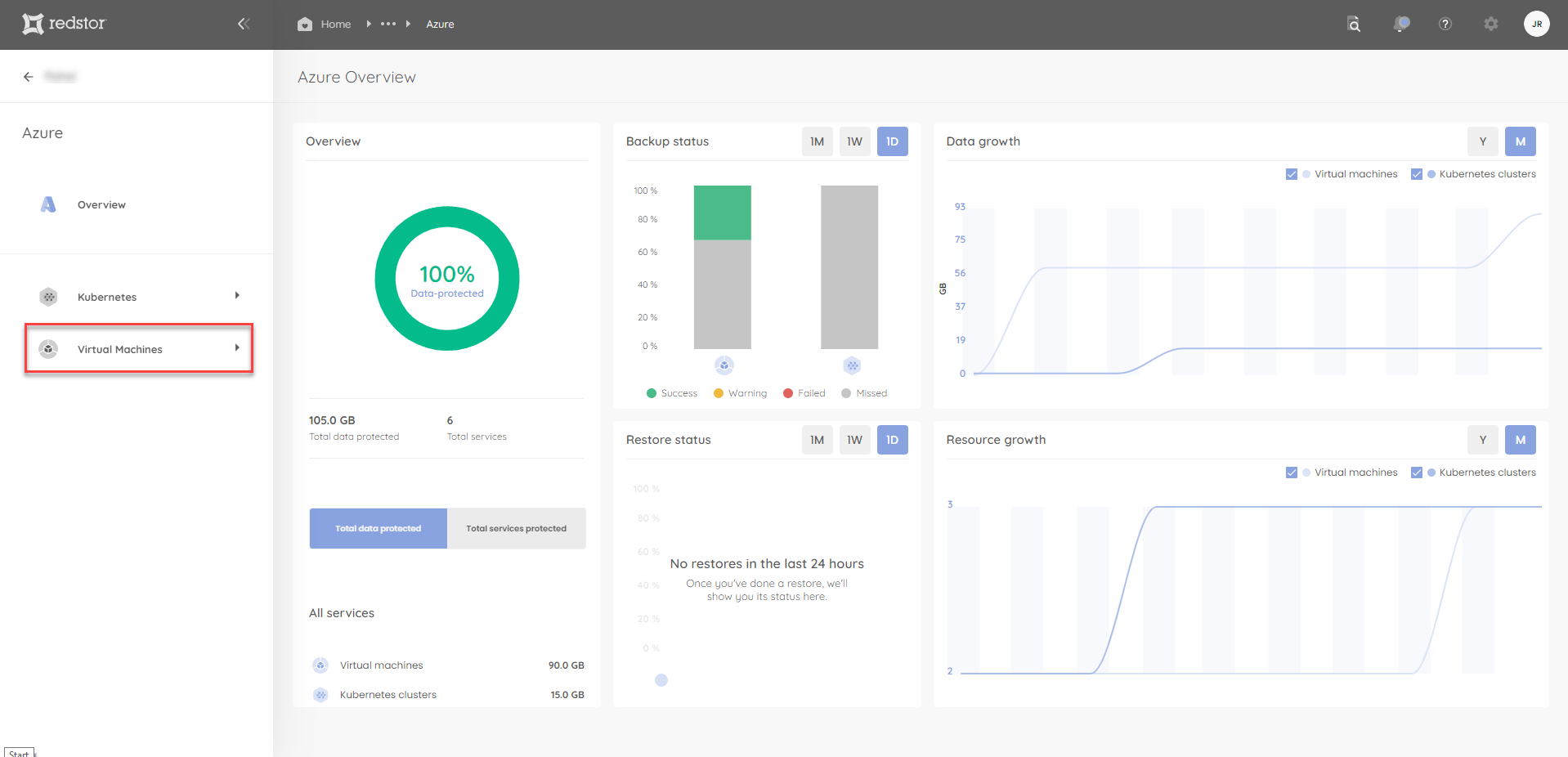
Task: Select the Total services protected tab
Action: (517, 528)
